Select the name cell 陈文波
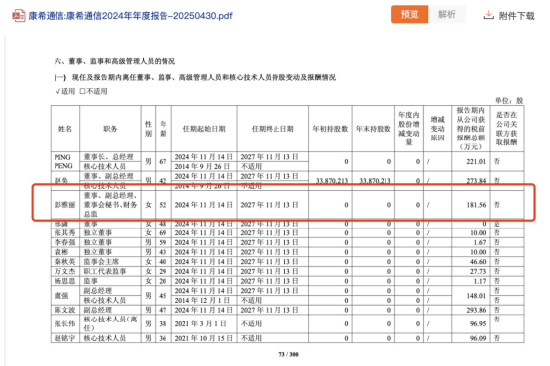The image size is (550, 366). point(65,310)
